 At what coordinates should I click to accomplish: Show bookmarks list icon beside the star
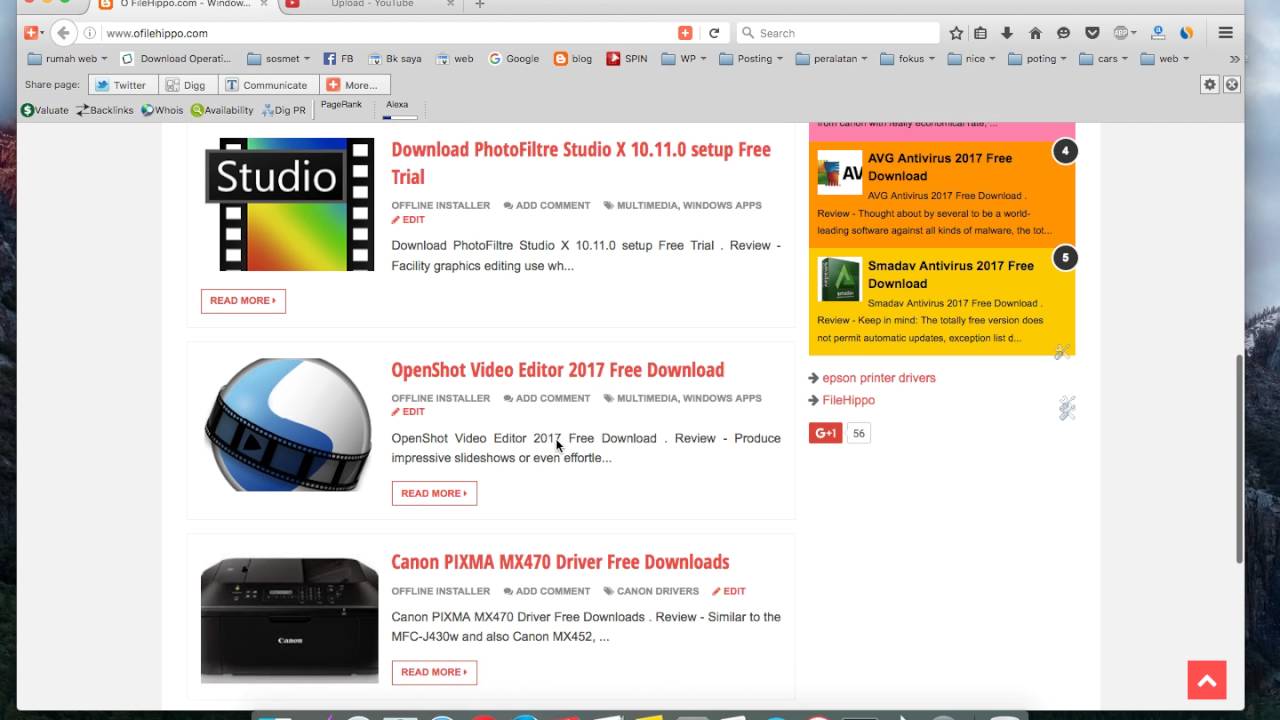point(981,33)
